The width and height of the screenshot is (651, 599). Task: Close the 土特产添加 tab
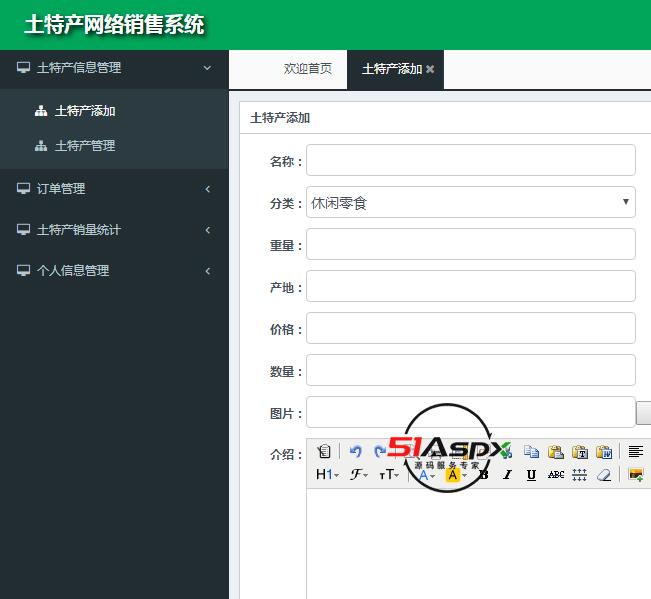[x=430, y=69]
